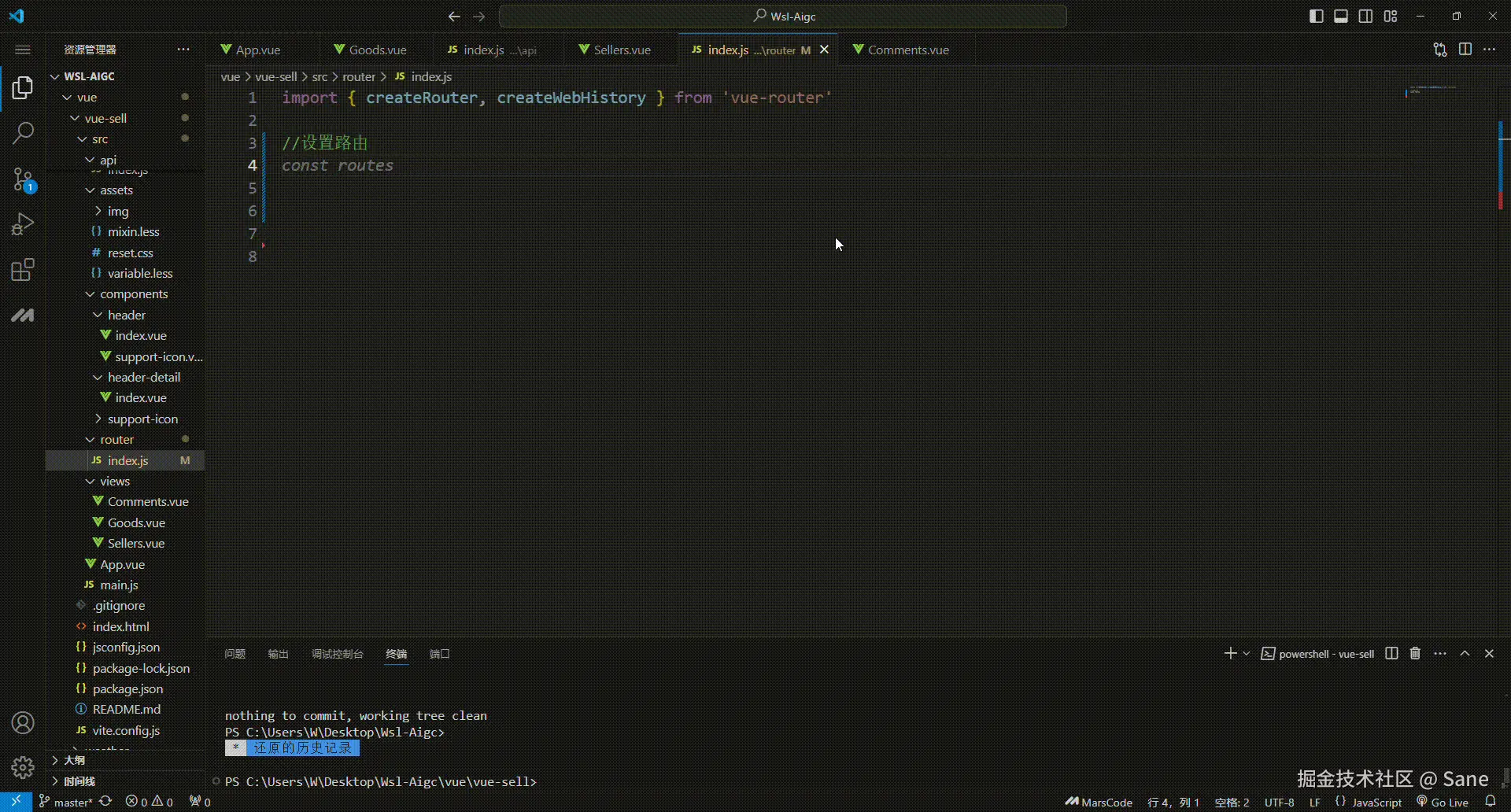Open the new terminal profile dropdown
The height and width of the screenshot is (812, 1511).
coord(1246,653)
